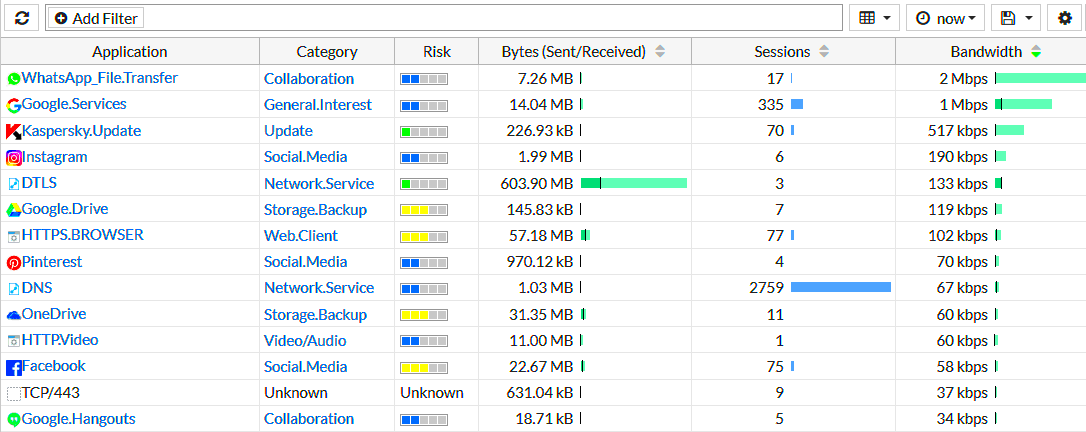Screen dimensions: 1086x432
Task: Open the HTTP.Video link
Action: pyautogui.click(x=60, y=339)
